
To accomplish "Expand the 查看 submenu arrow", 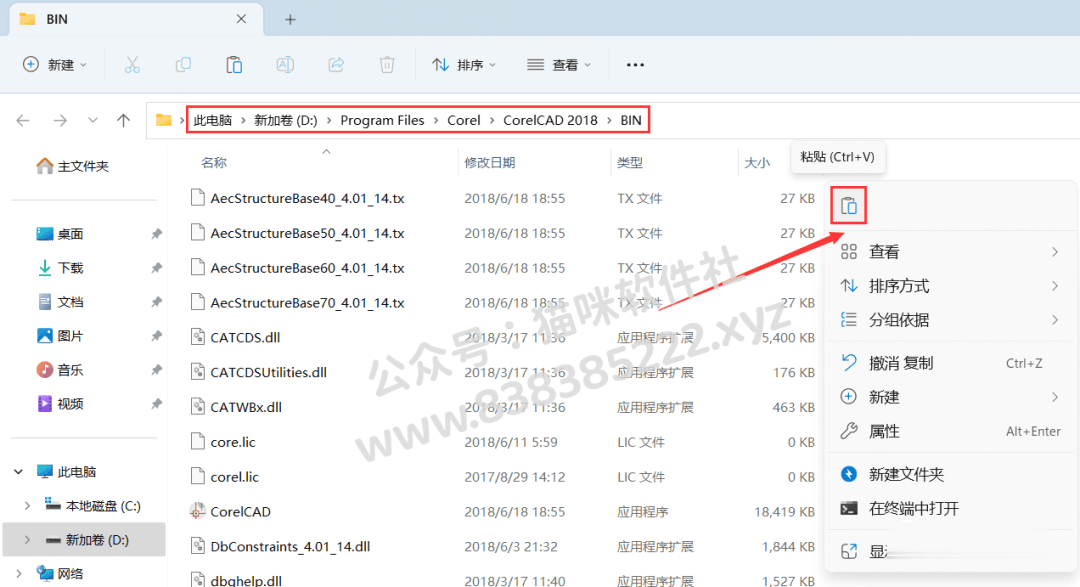I will (1055, 252).
